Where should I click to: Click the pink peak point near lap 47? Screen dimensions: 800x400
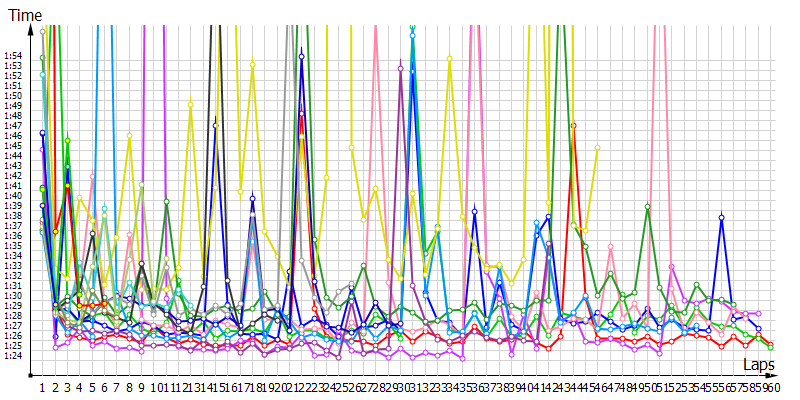coord(611,245)
